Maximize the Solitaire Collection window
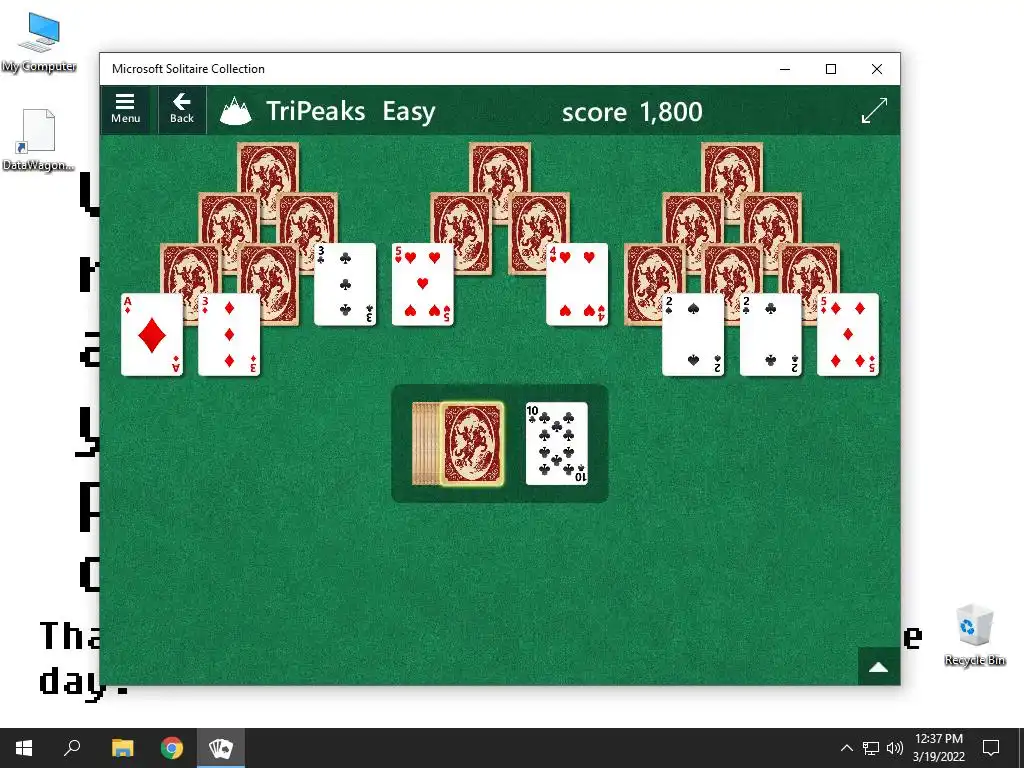 (x=831, y=69)
